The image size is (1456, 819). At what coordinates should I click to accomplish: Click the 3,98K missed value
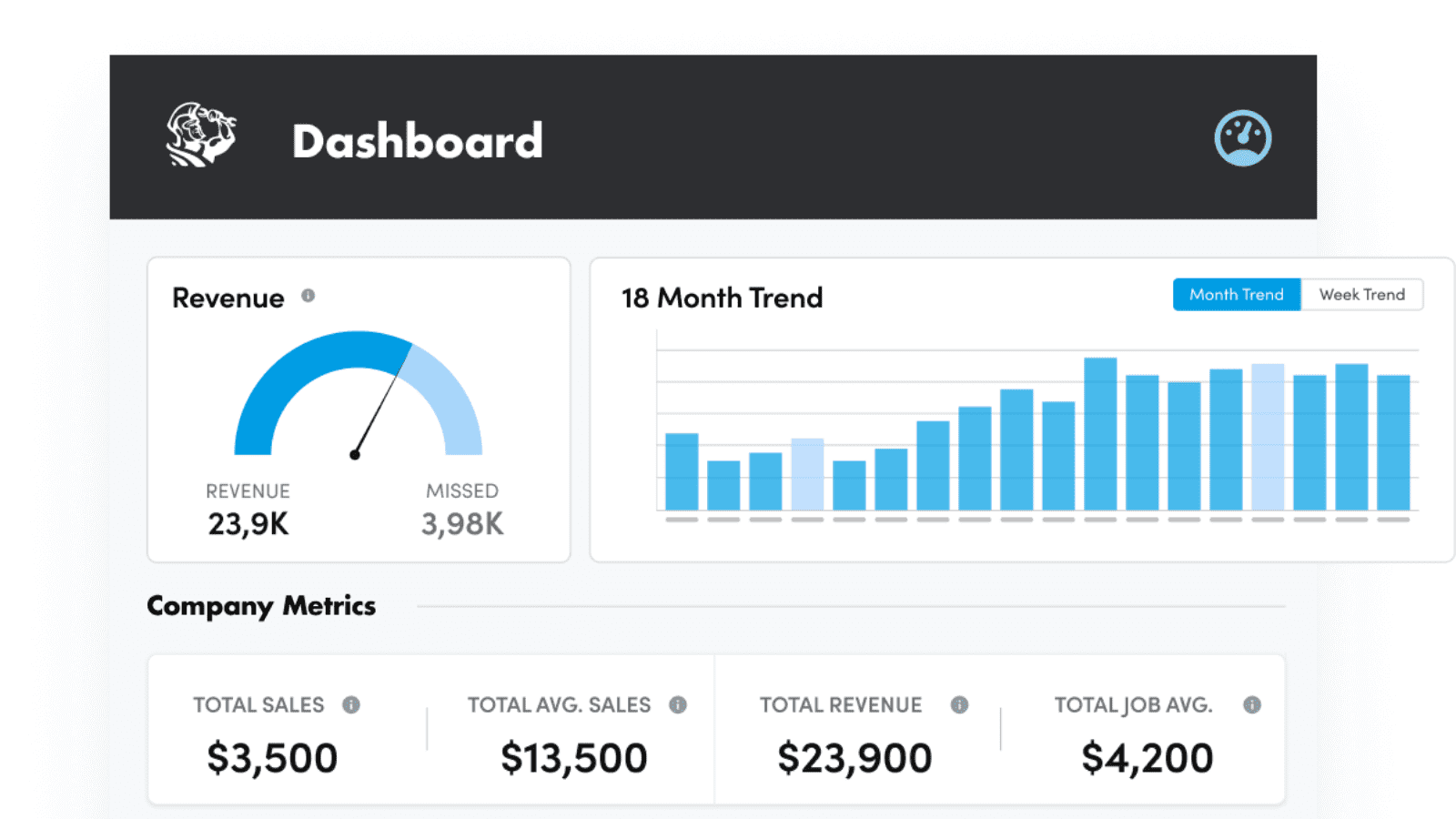[462, 524]
